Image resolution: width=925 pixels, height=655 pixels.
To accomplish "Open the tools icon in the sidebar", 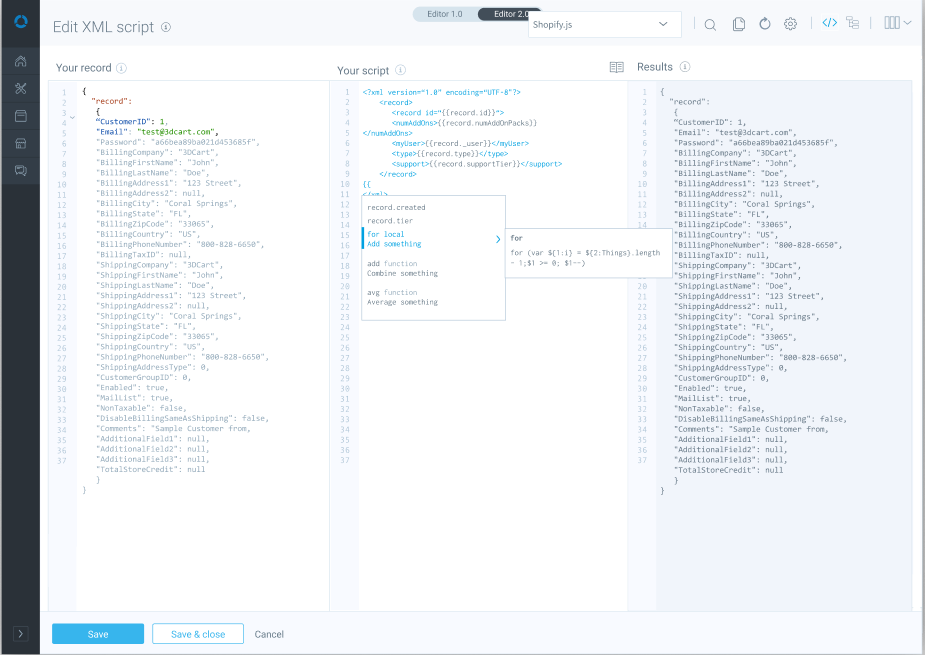I will 20,89.
